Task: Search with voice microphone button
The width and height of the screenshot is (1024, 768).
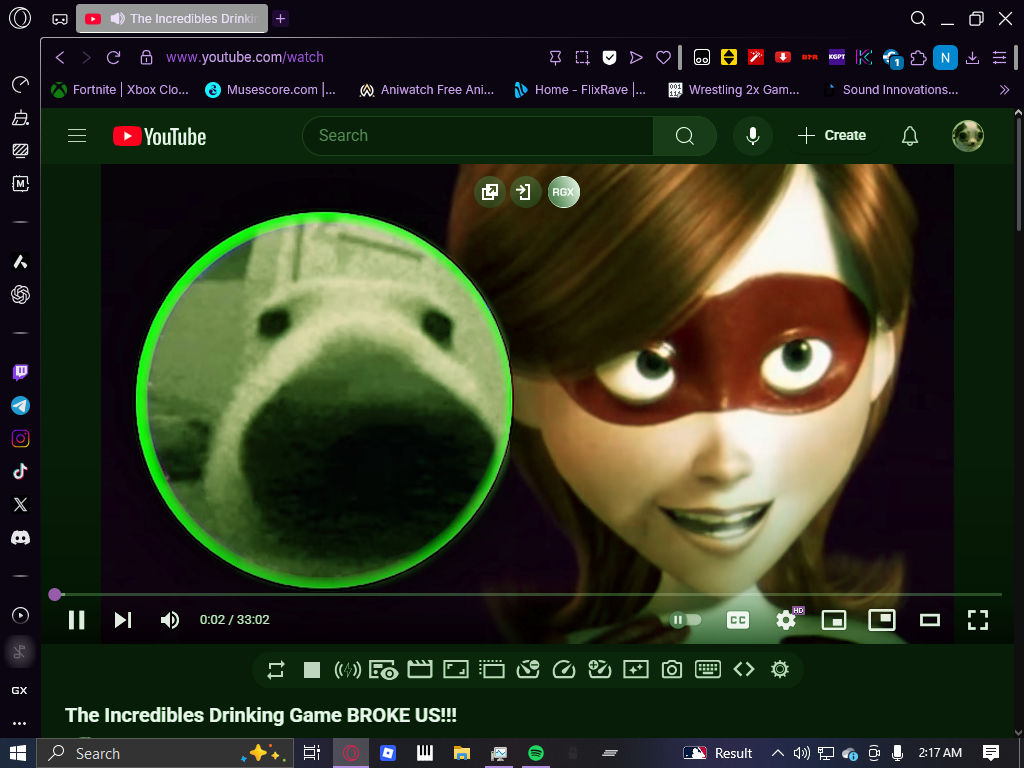Action: (753, 136)
